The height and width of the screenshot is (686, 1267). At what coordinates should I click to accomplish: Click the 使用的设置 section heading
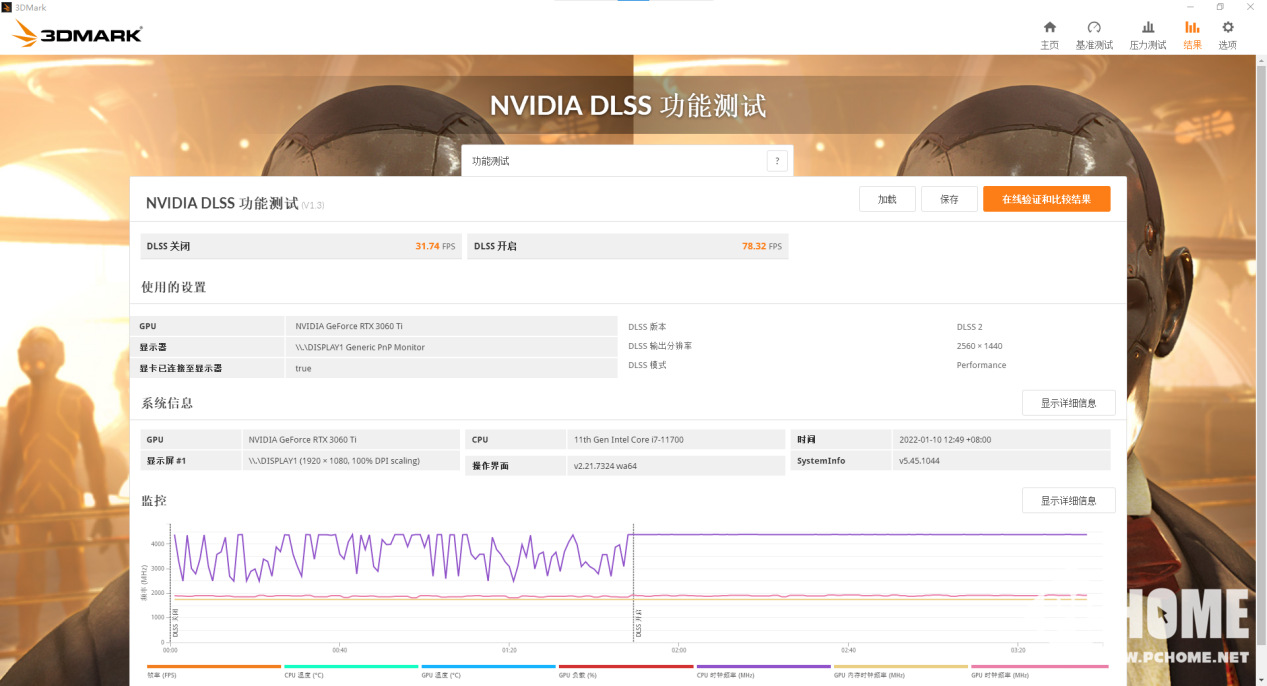pos(174,287)
